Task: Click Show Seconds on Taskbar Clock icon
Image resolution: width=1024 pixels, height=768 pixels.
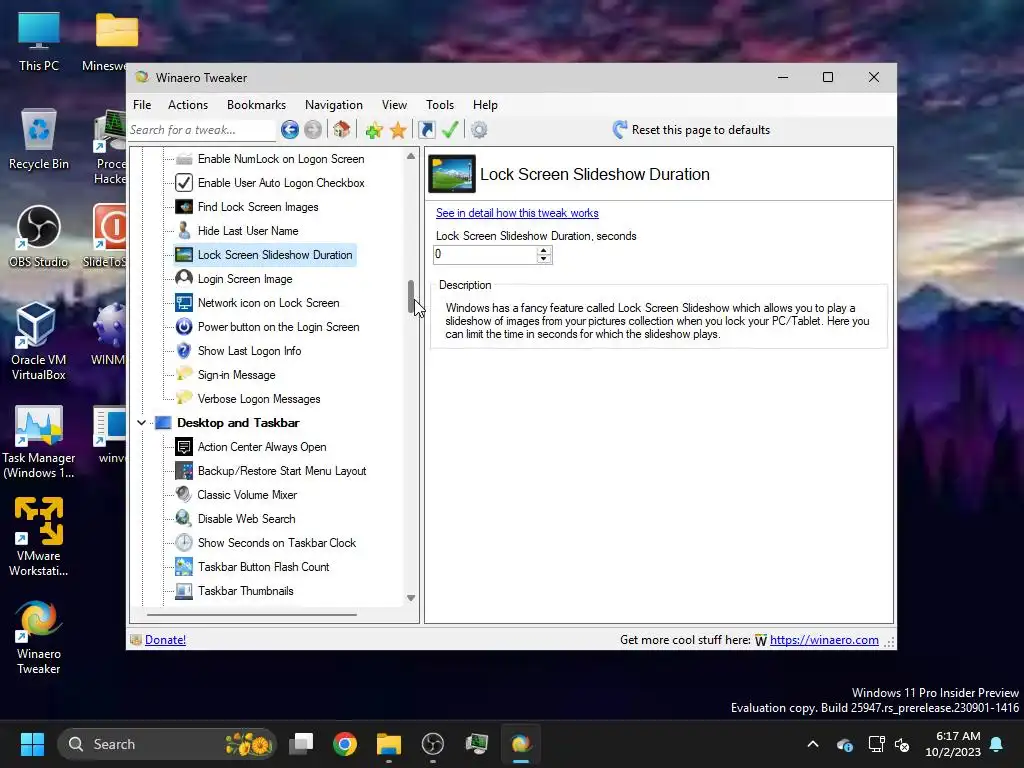Action: [x=184, y=543]
